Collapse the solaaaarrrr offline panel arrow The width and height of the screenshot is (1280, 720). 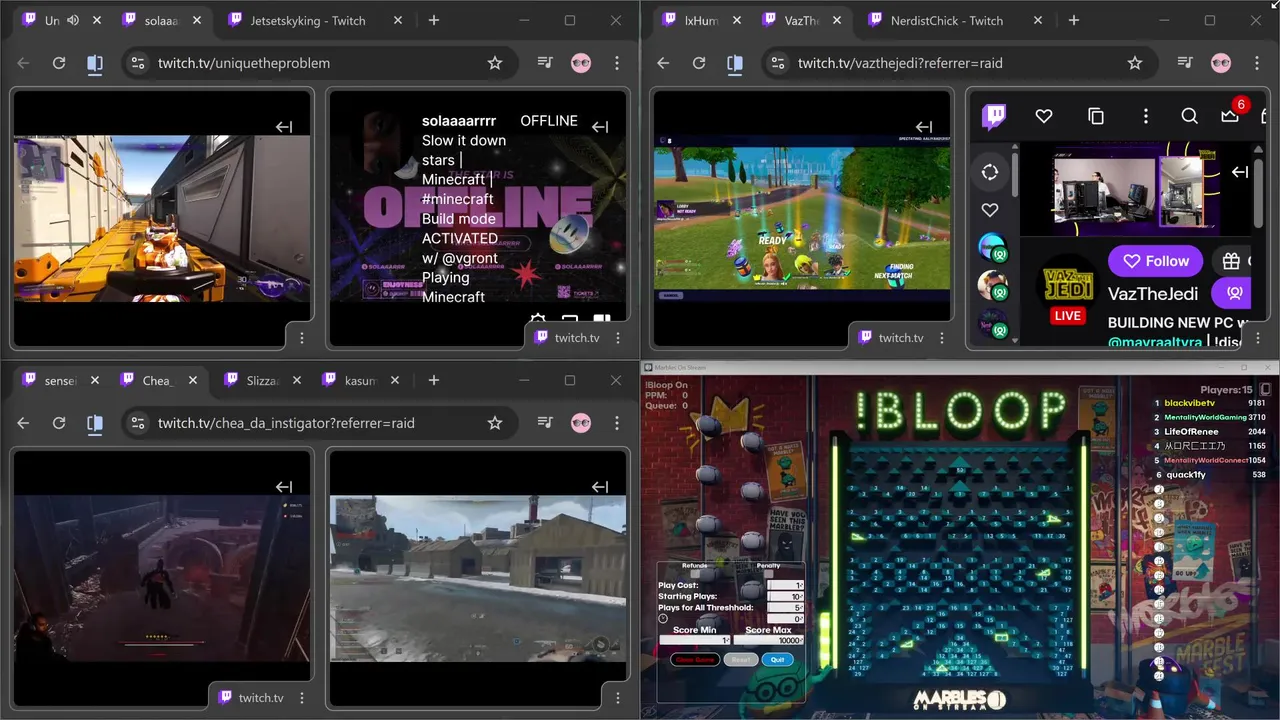click(600, 127)
